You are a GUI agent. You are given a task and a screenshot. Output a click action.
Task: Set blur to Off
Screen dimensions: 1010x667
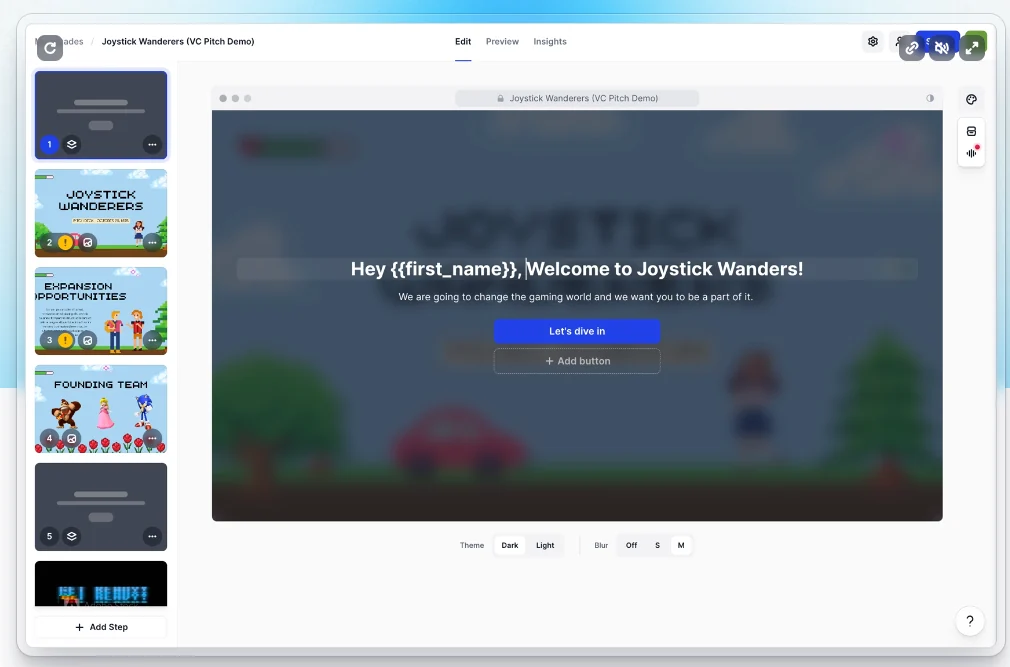631,545
